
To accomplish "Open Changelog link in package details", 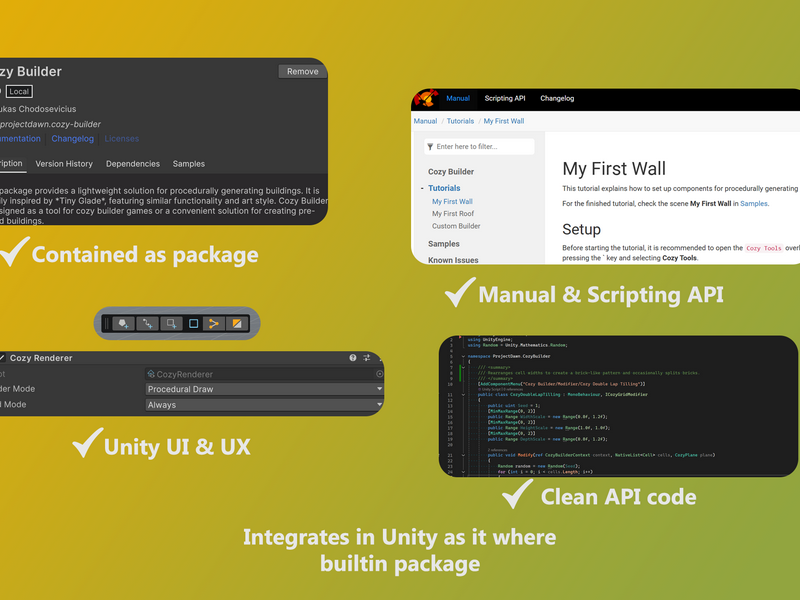I will coord(72,139).
